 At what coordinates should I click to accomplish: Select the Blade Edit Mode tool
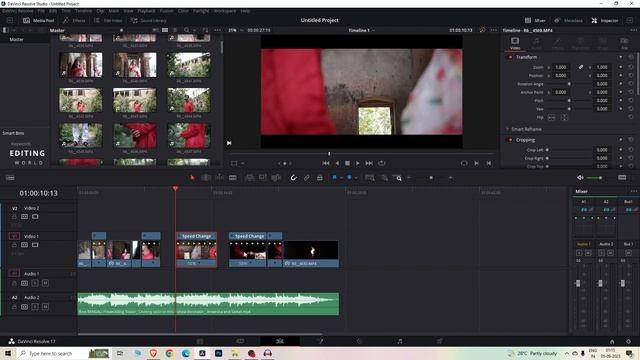233,178
